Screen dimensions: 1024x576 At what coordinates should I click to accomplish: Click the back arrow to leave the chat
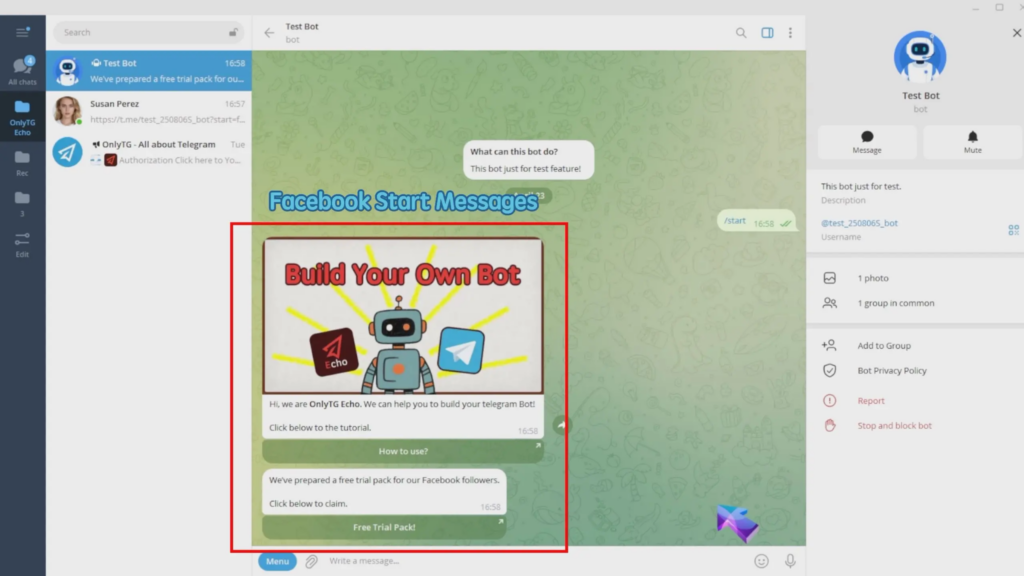(x=268, y=31)
